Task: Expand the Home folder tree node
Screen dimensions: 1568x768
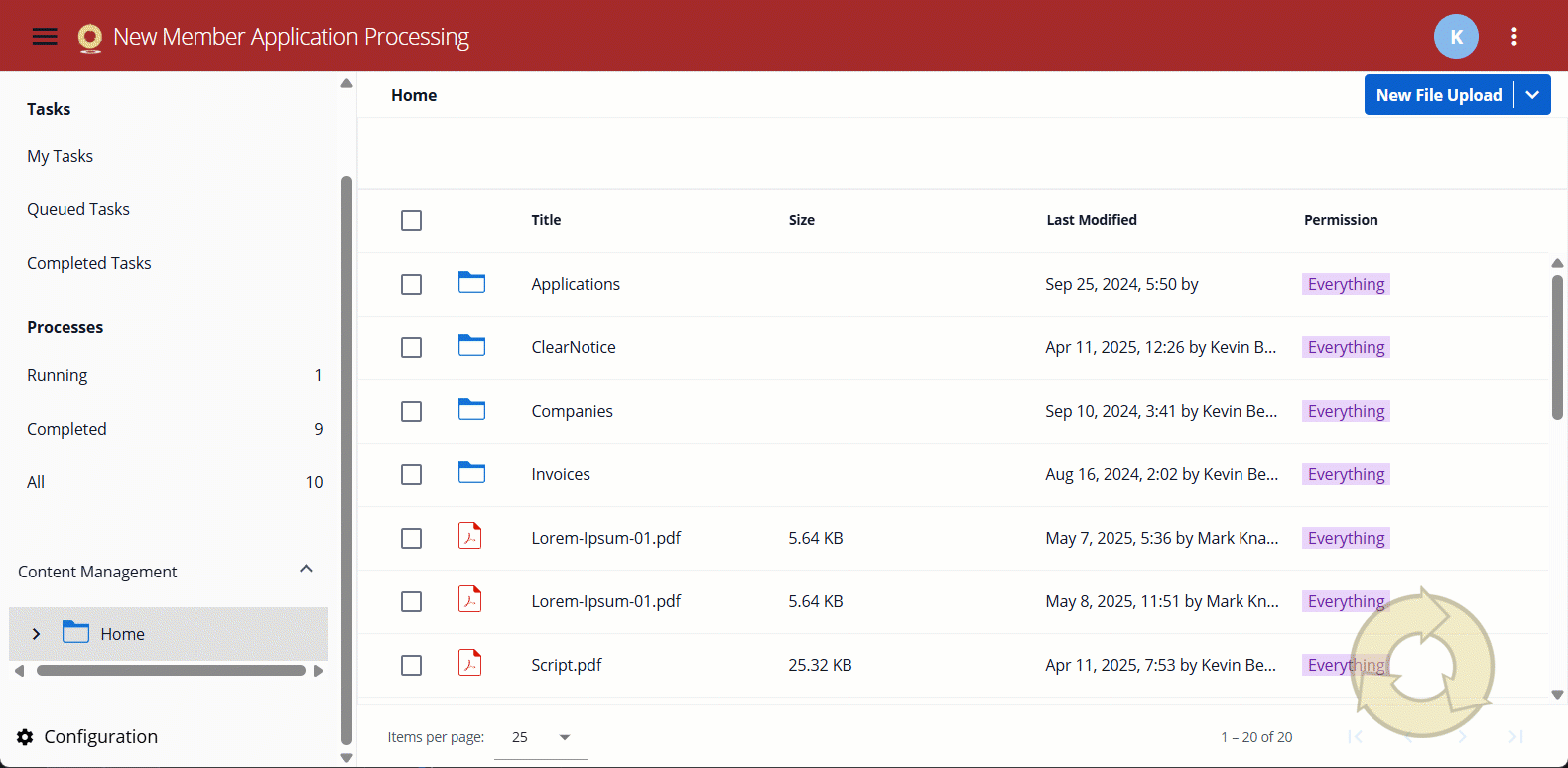Action: tap(36, 634)
